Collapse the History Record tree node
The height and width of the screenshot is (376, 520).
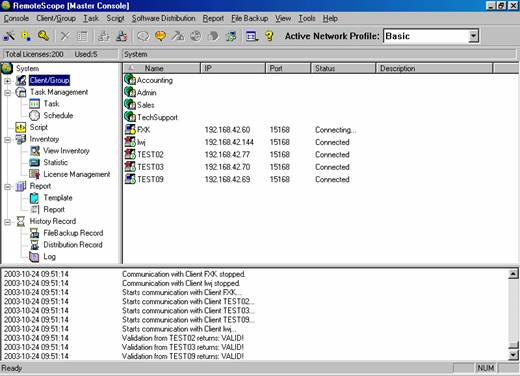(x=8, y=222)
